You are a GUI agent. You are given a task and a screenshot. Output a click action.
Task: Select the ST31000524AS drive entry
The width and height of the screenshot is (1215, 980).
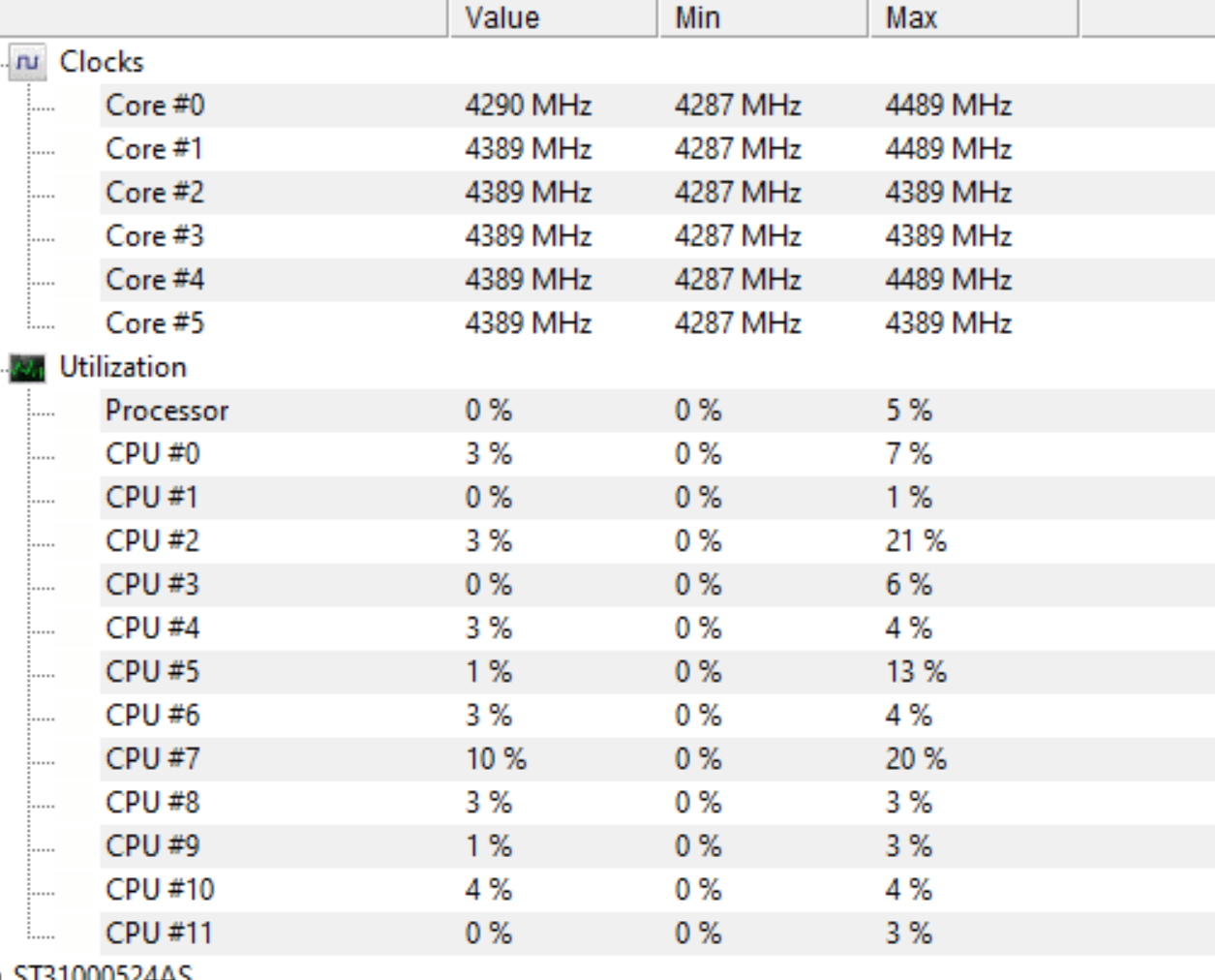click(102, 971)
